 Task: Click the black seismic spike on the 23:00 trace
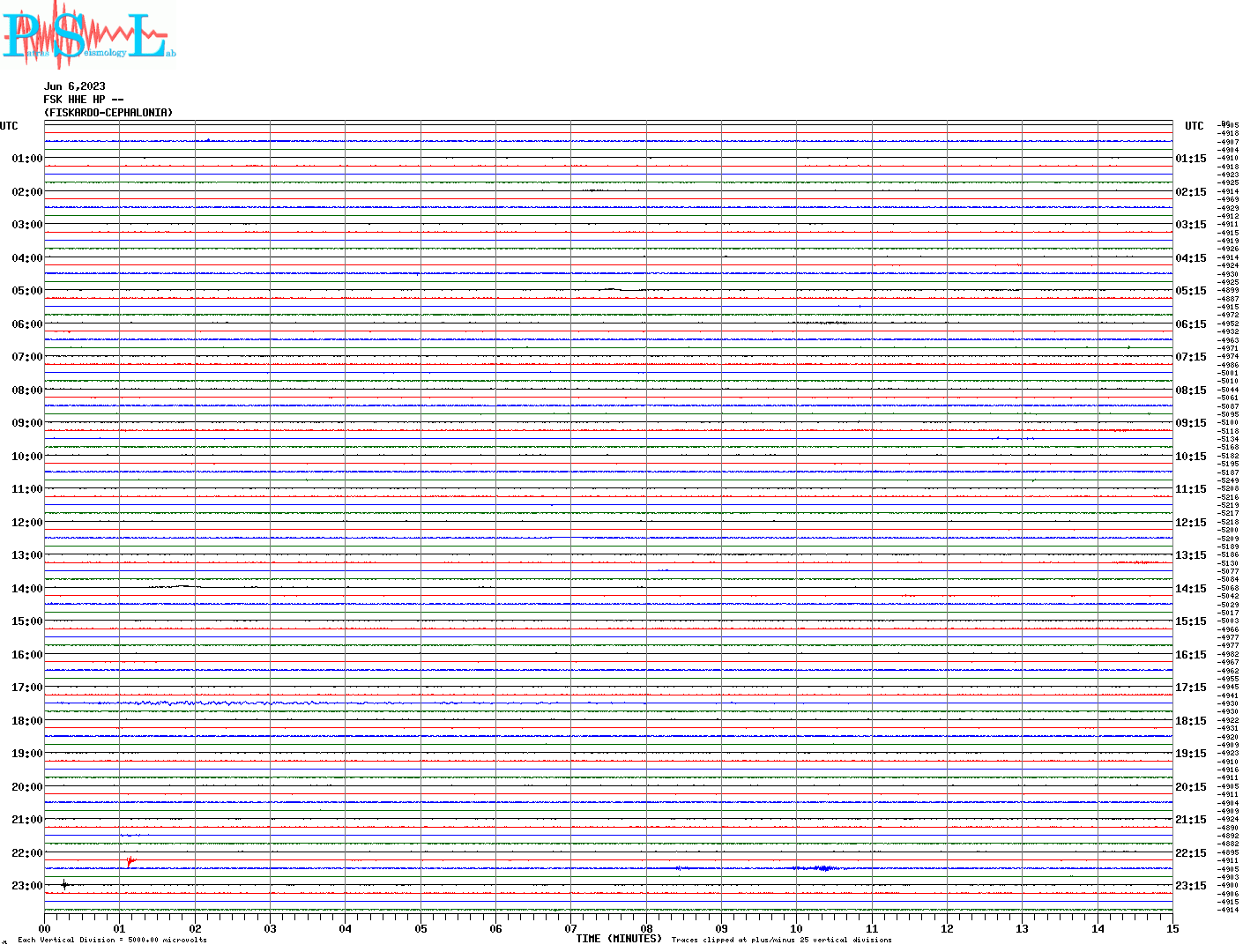click(x=64, y=884)
